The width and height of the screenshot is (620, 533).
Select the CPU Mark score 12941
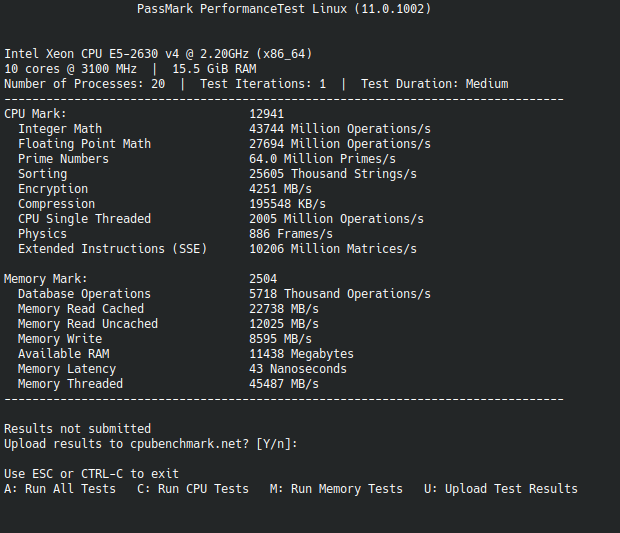(267, 114)
